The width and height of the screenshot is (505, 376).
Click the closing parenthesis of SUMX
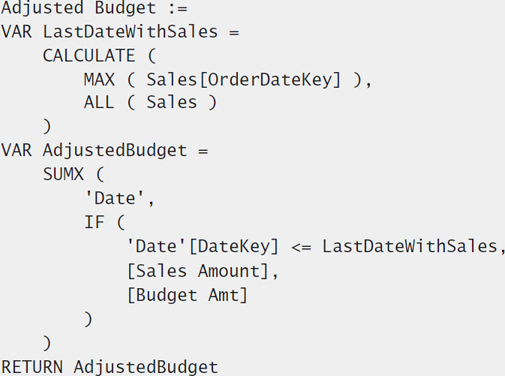(x=47, y=343)
